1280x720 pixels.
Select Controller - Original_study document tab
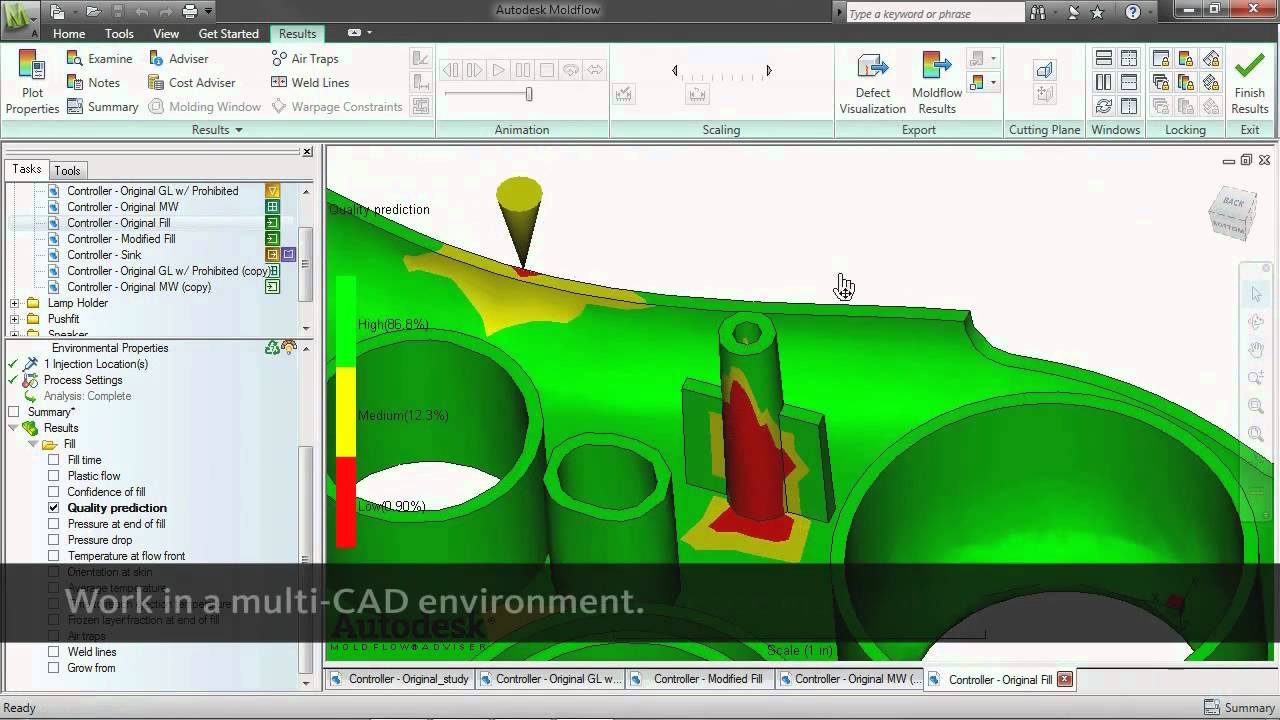coord(399,679)
